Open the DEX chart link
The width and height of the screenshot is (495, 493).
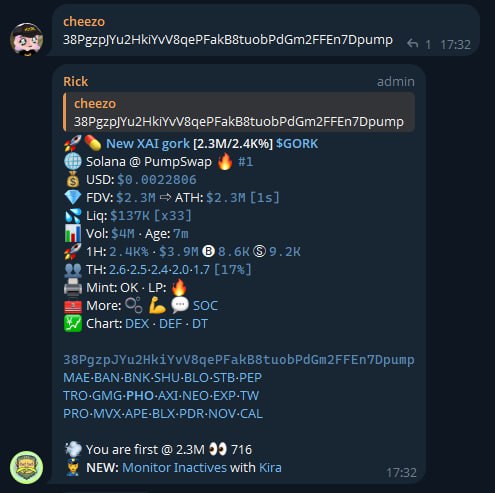point(137,324)
